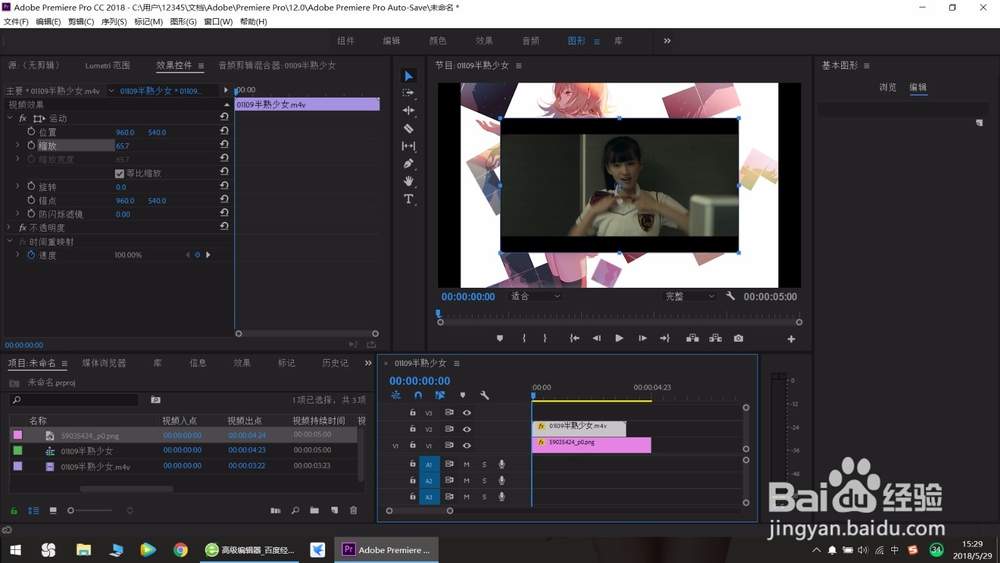Viewport: 1000px width, 563px height.
Task: Open the Window menu
Action: click(x=218, y=22)
